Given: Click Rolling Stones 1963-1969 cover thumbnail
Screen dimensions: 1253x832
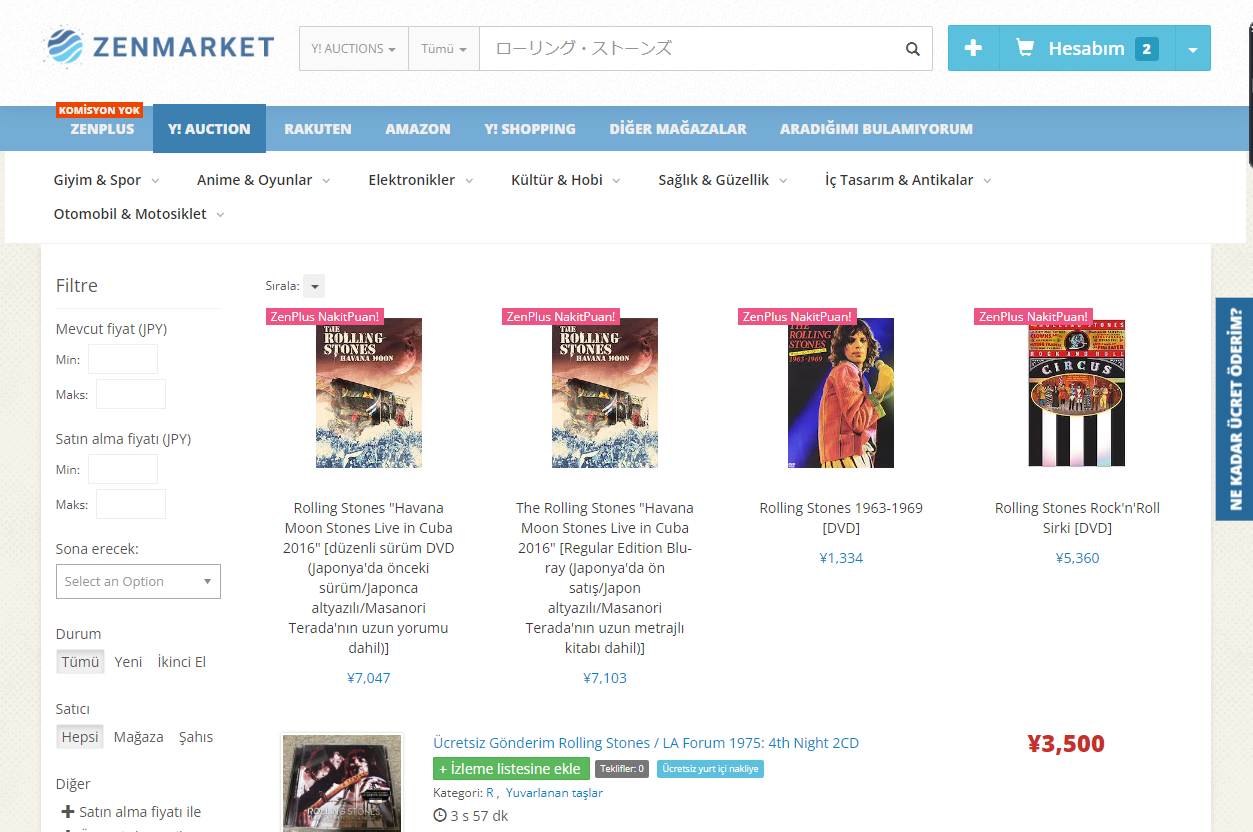Looking at the screenshot, I should (x=841, y=393).
